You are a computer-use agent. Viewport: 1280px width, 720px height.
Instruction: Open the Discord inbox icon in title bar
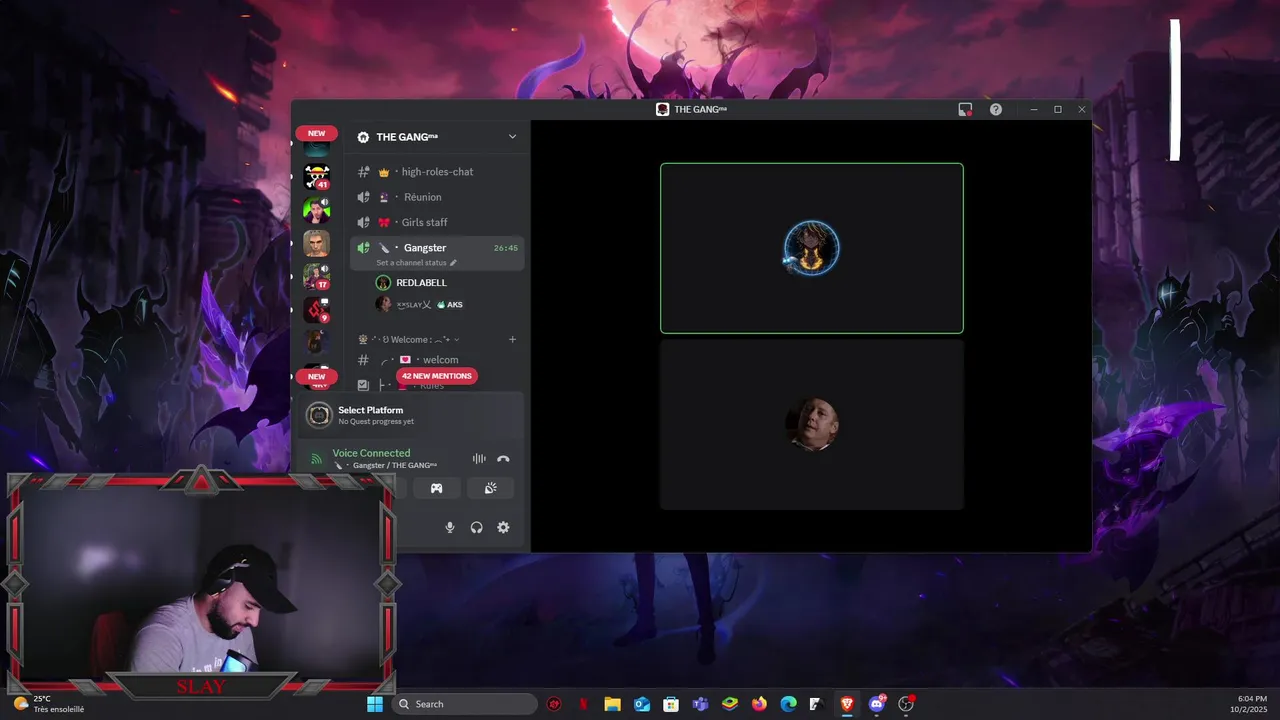(965, 109)
